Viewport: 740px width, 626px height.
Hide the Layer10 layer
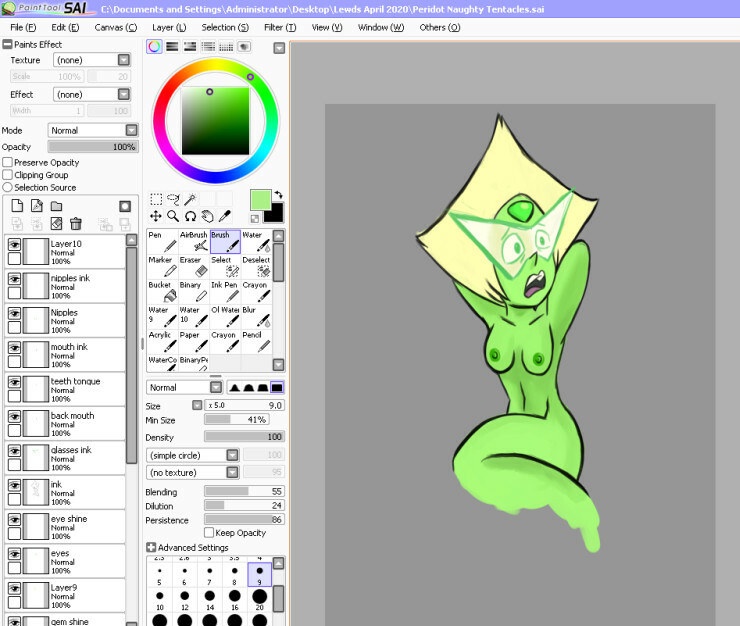pos(14,245)
